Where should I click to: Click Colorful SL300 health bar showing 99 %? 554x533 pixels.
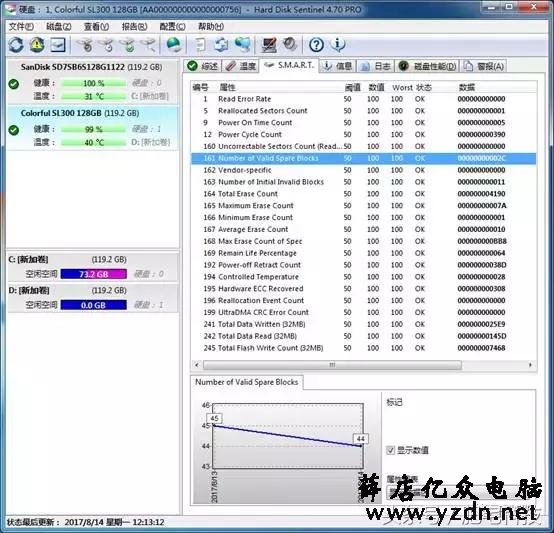tap(93, 130)
